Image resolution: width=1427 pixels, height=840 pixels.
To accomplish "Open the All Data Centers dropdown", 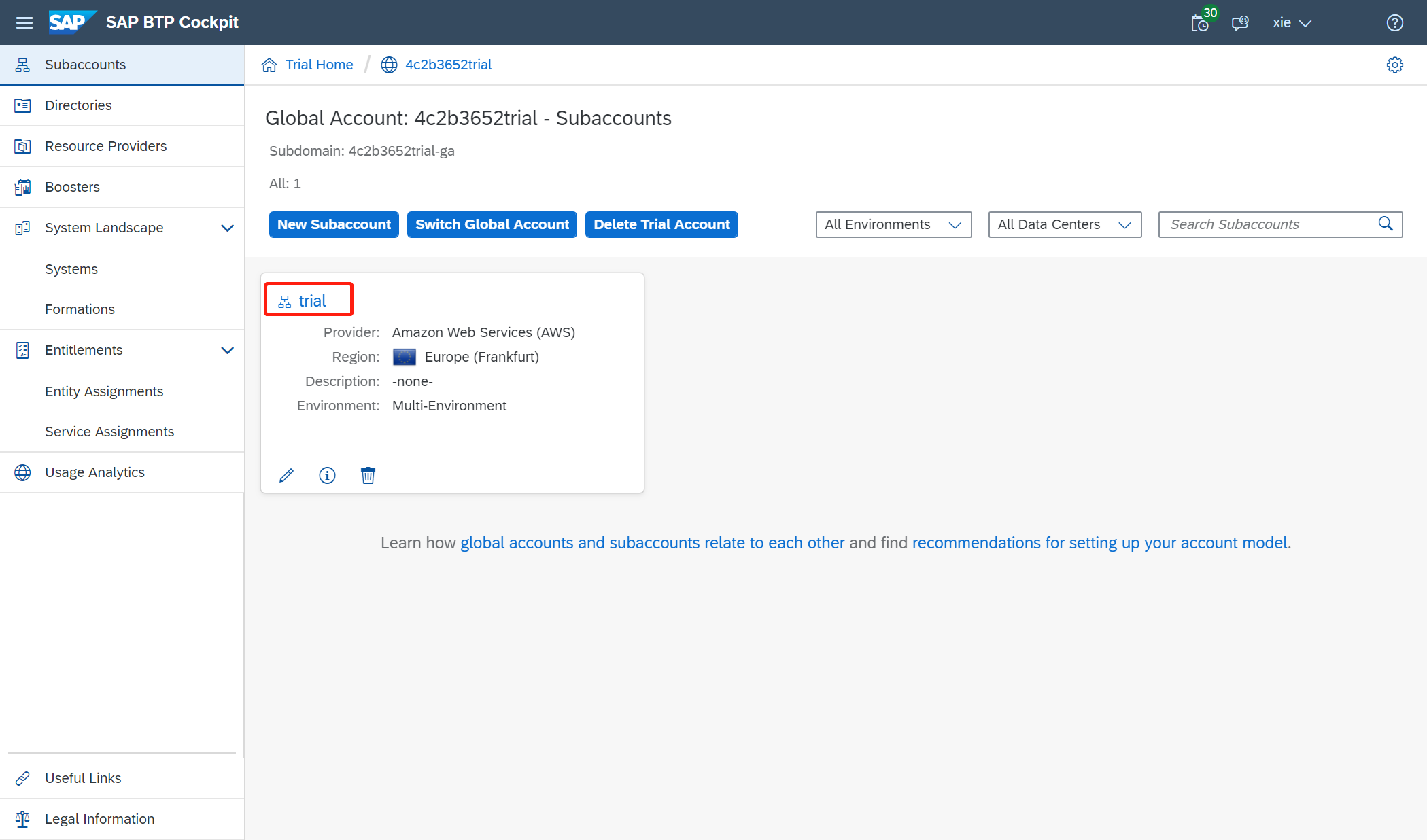I will pos(1064,224).
